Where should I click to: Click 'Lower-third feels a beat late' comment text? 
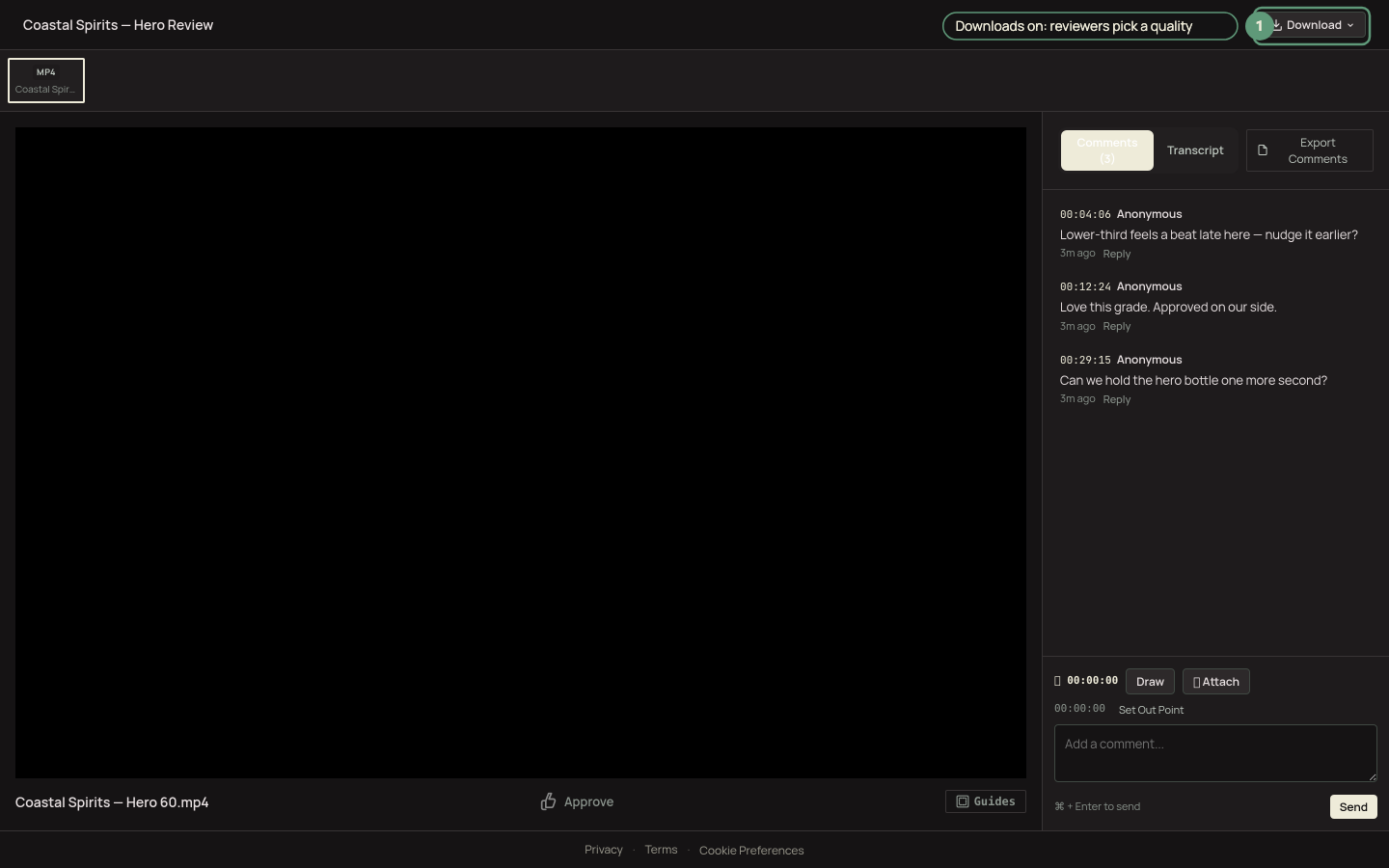click(1209, 234)
